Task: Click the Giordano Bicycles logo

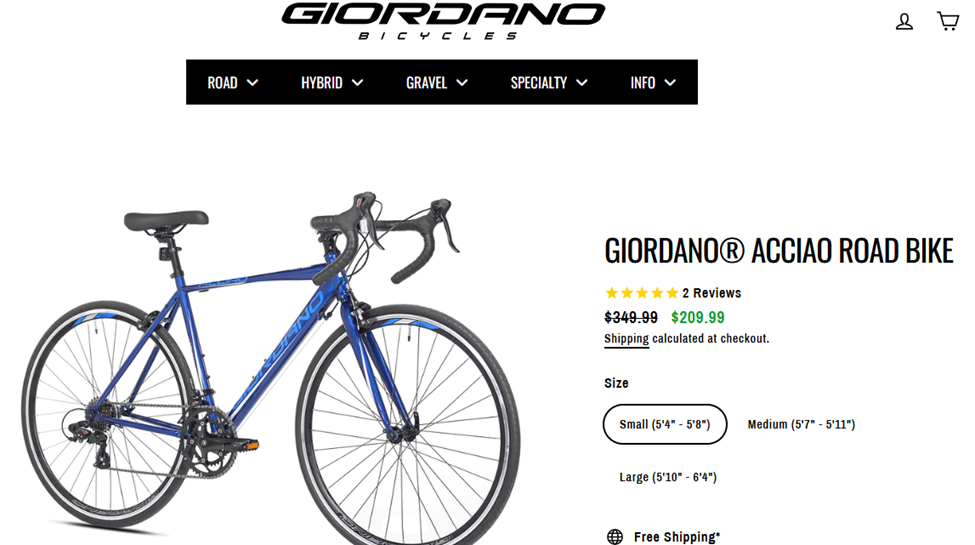Action: point(443,22)
